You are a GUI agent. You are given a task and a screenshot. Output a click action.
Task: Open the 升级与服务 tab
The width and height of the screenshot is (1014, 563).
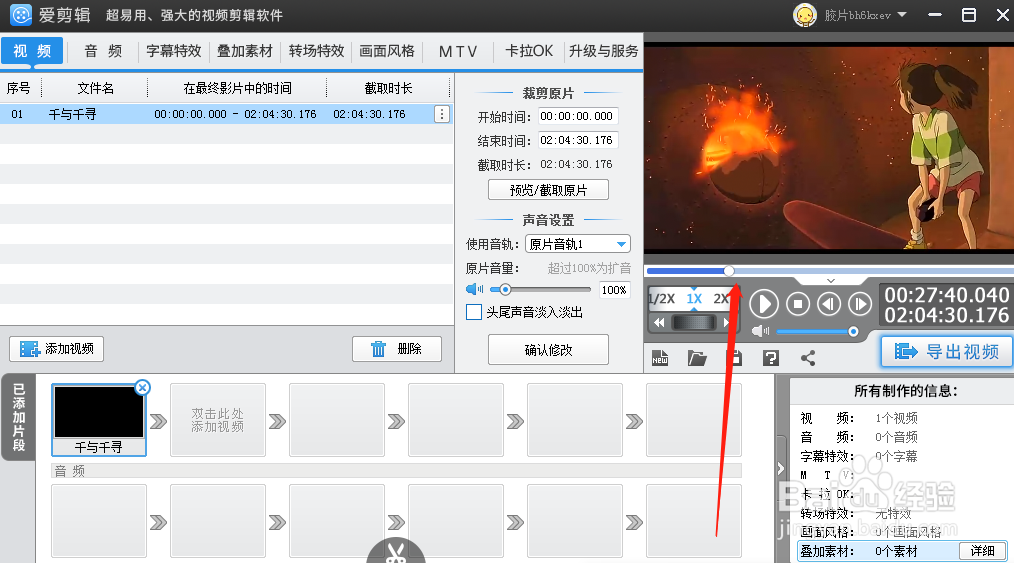603,51
